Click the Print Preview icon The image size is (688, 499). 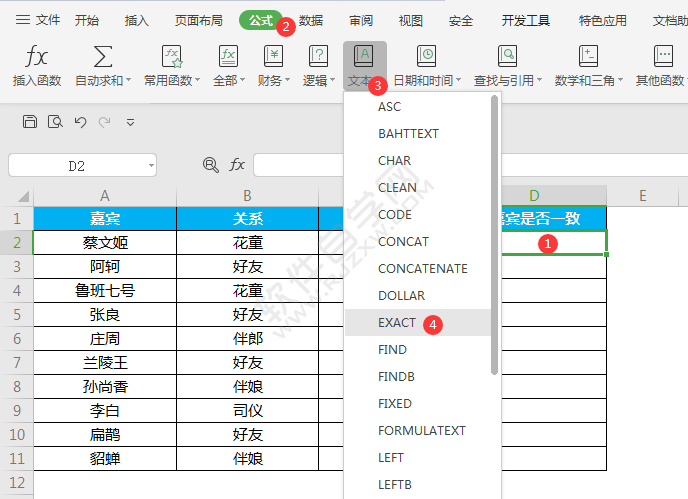[x=55, y=122]
